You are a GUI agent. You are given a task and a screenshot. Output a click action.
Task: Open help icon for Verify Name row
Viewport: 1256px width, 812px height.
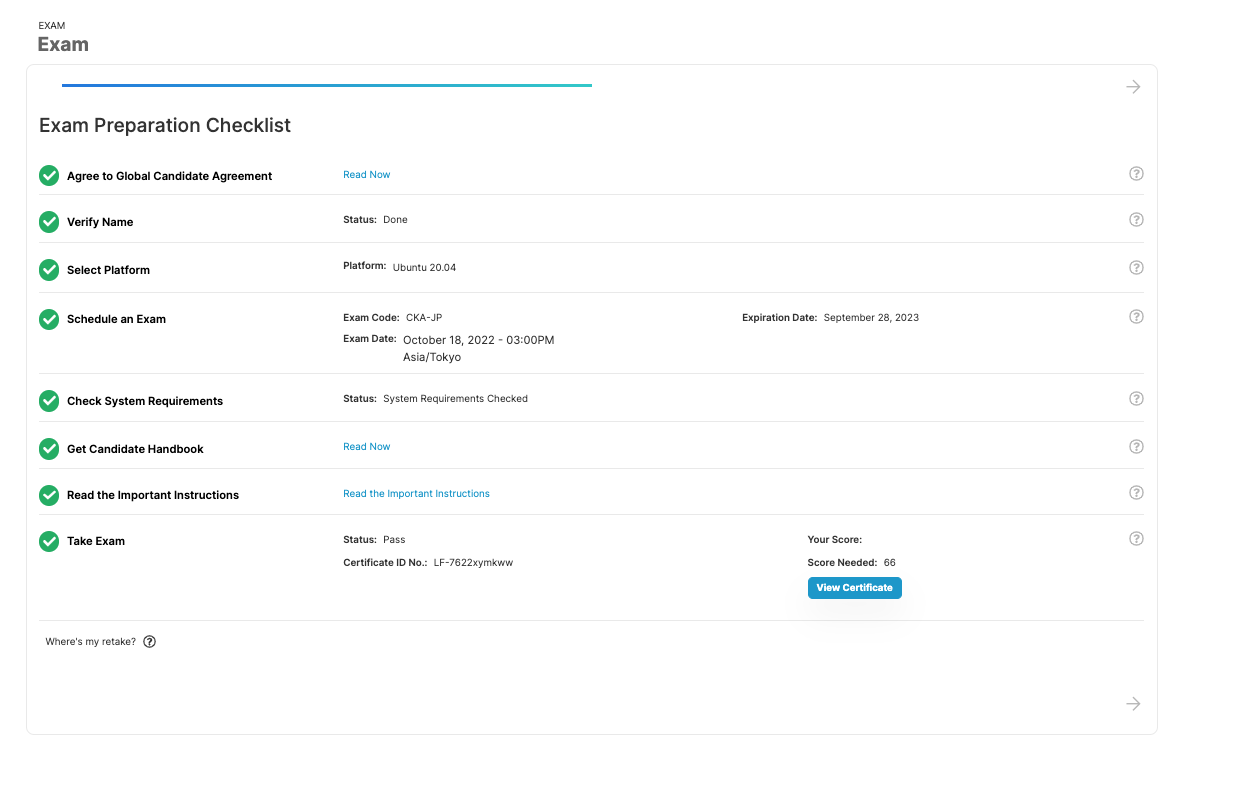1136,220
